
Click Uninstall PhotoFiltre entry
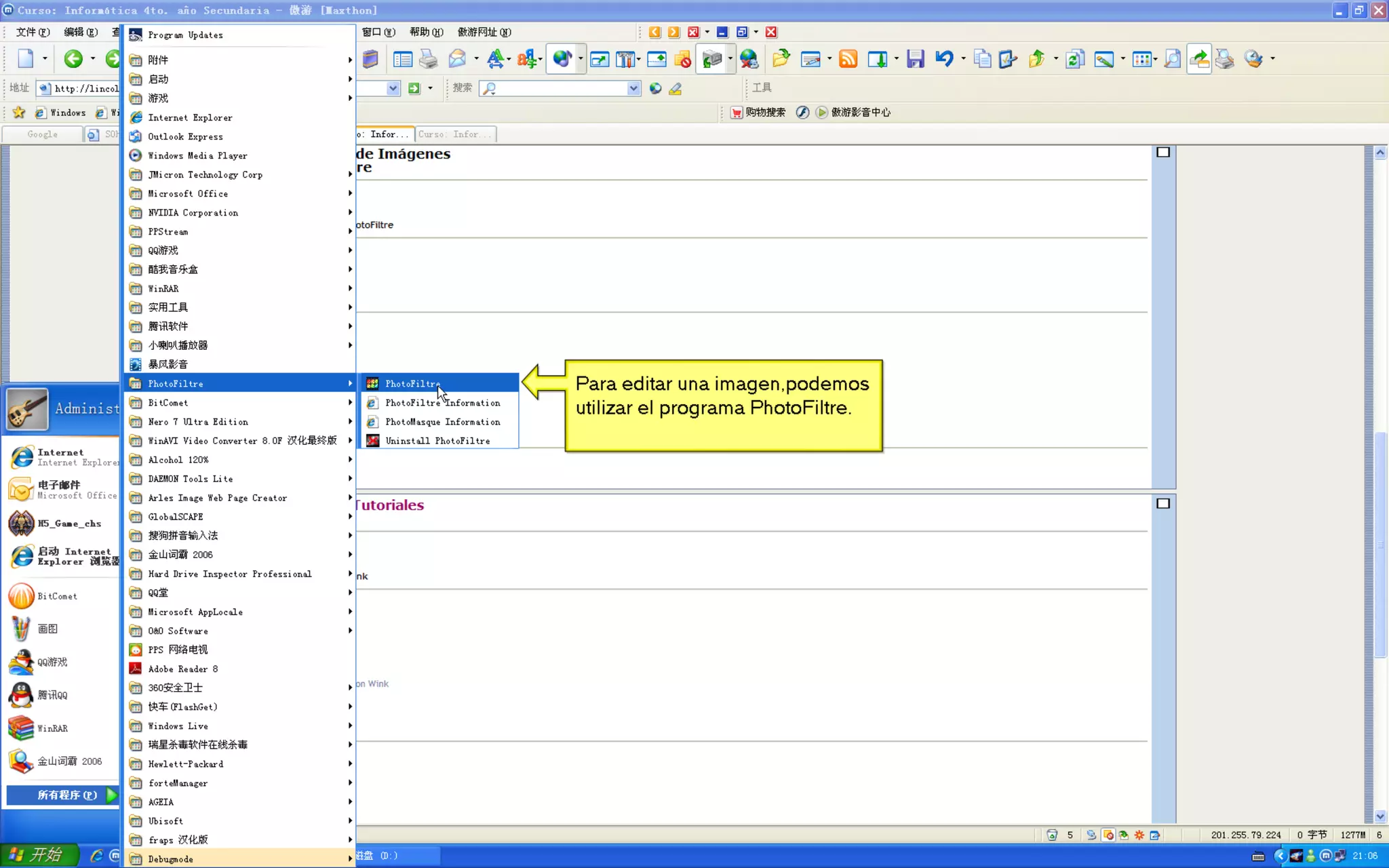coord(437,441)
